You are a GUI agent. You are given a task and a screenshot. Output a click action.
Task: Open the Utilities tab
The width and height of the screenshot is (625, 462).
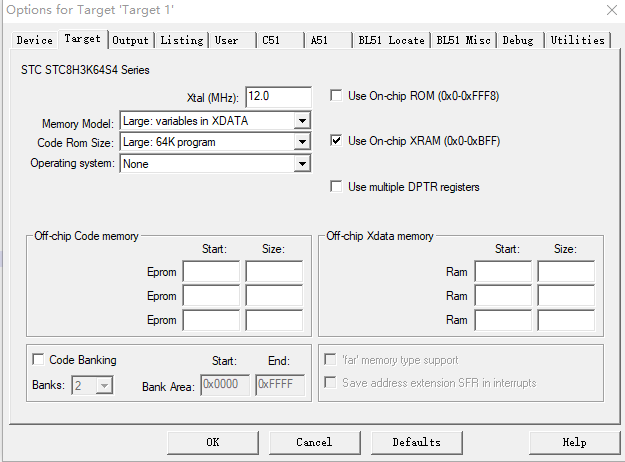click(x=578, y=40)
